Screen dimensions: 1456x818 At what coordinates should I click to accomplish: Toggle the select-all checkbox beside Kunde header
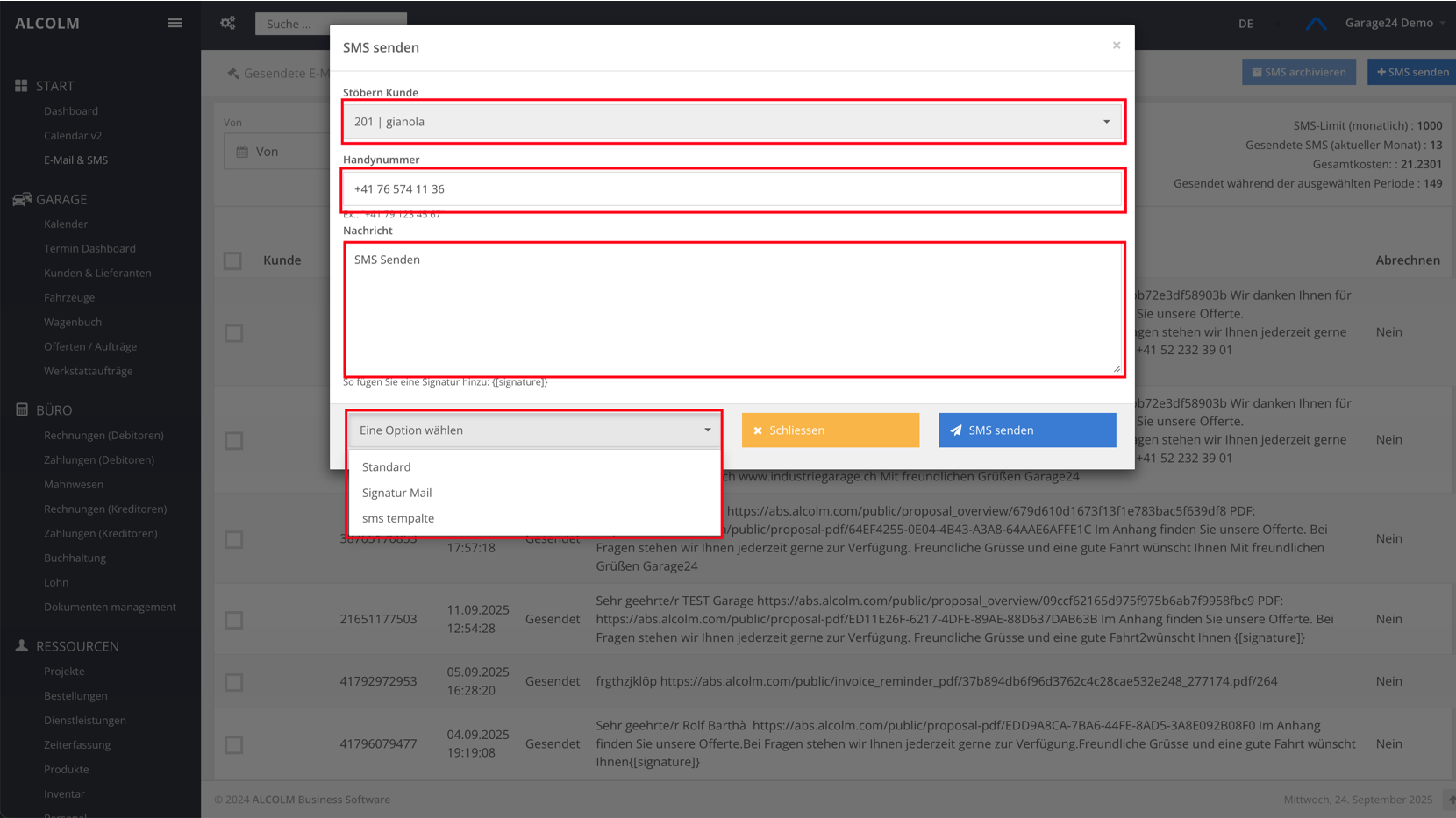pos(232,260)
